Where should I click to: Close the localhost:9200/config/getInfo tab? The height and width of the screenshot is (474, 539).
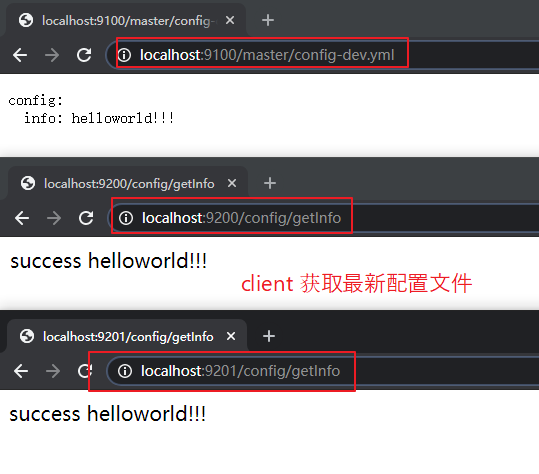[232, 183]
